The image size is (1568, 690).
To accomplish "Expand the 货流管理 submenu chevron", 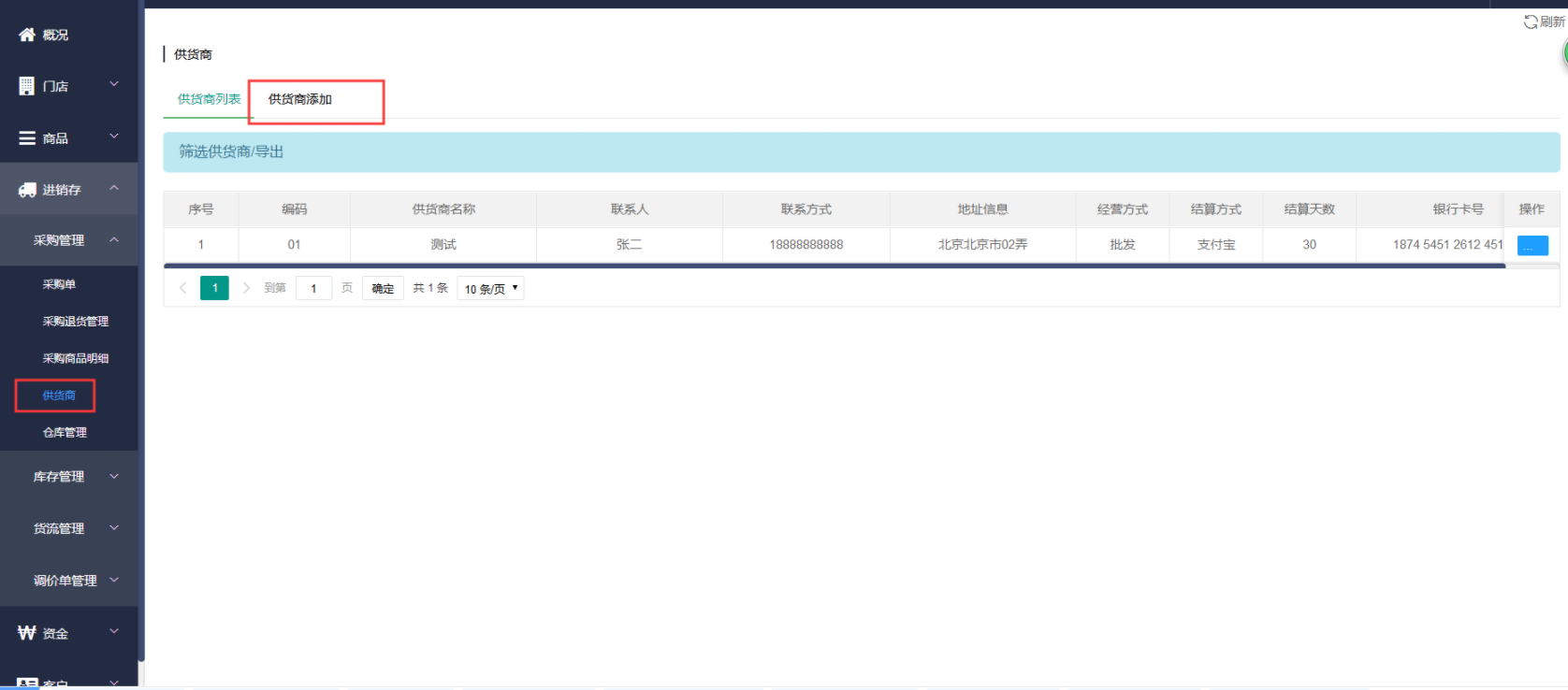I will point(114,527).
